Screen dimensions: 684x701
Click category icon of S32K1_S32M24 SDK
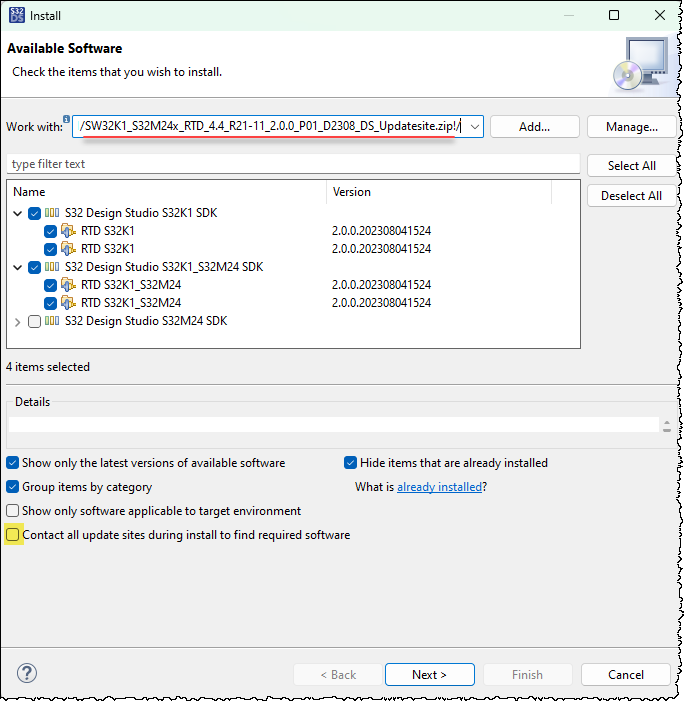point(52,267)
